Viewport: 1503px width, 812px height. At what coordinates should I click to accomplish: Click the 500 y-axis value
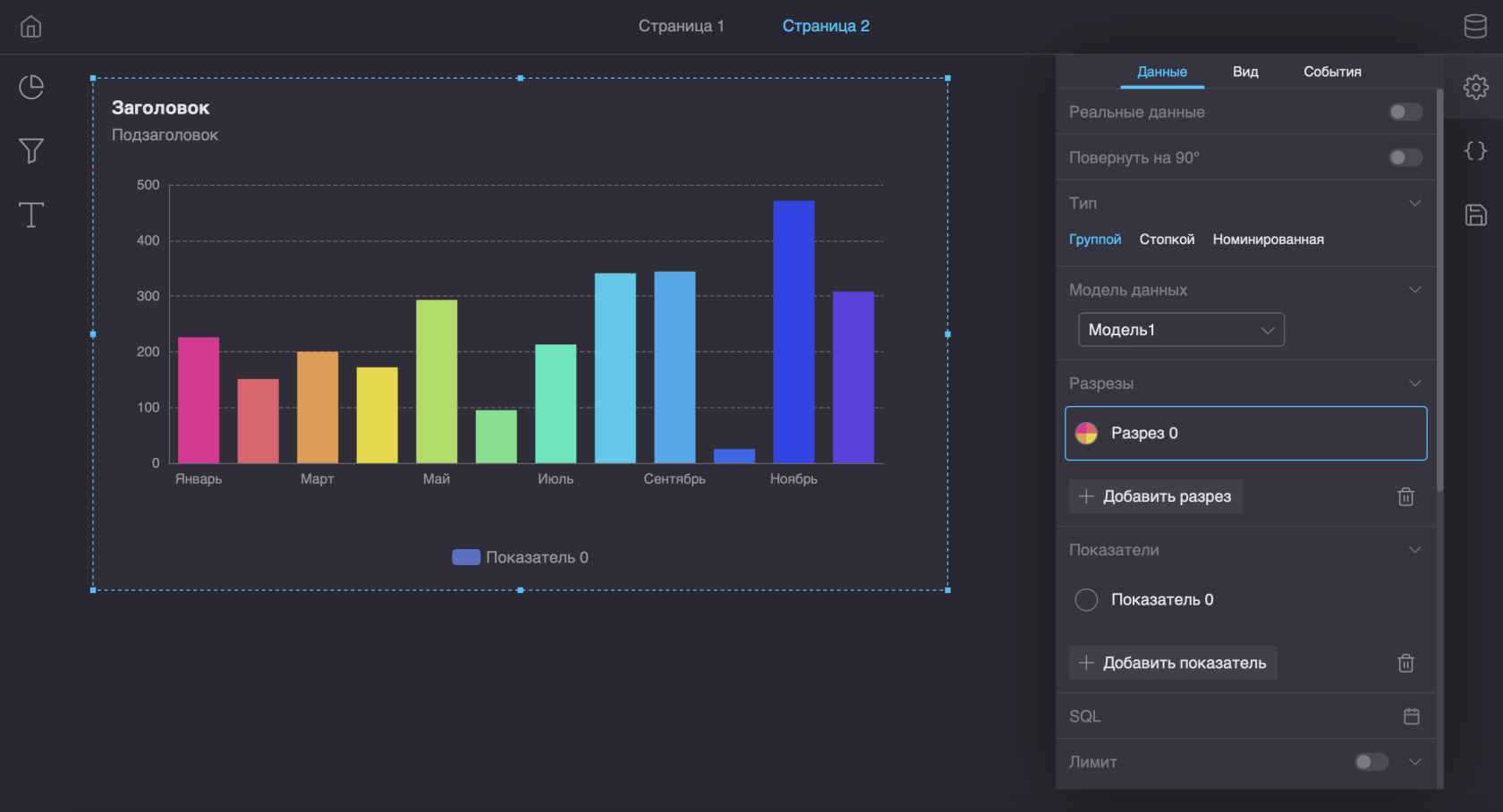[148, 185]
